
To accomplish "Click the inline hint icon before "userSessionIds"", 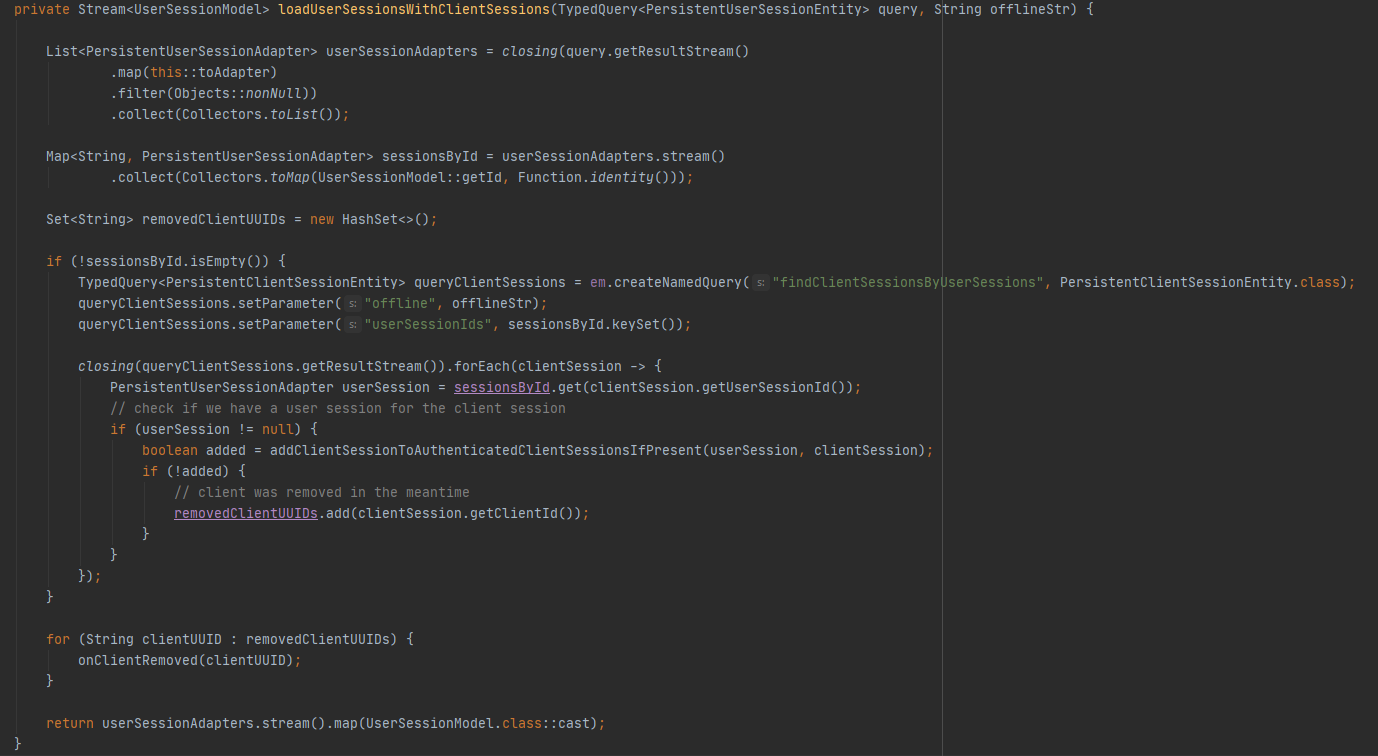I will (x=352, y=323).
